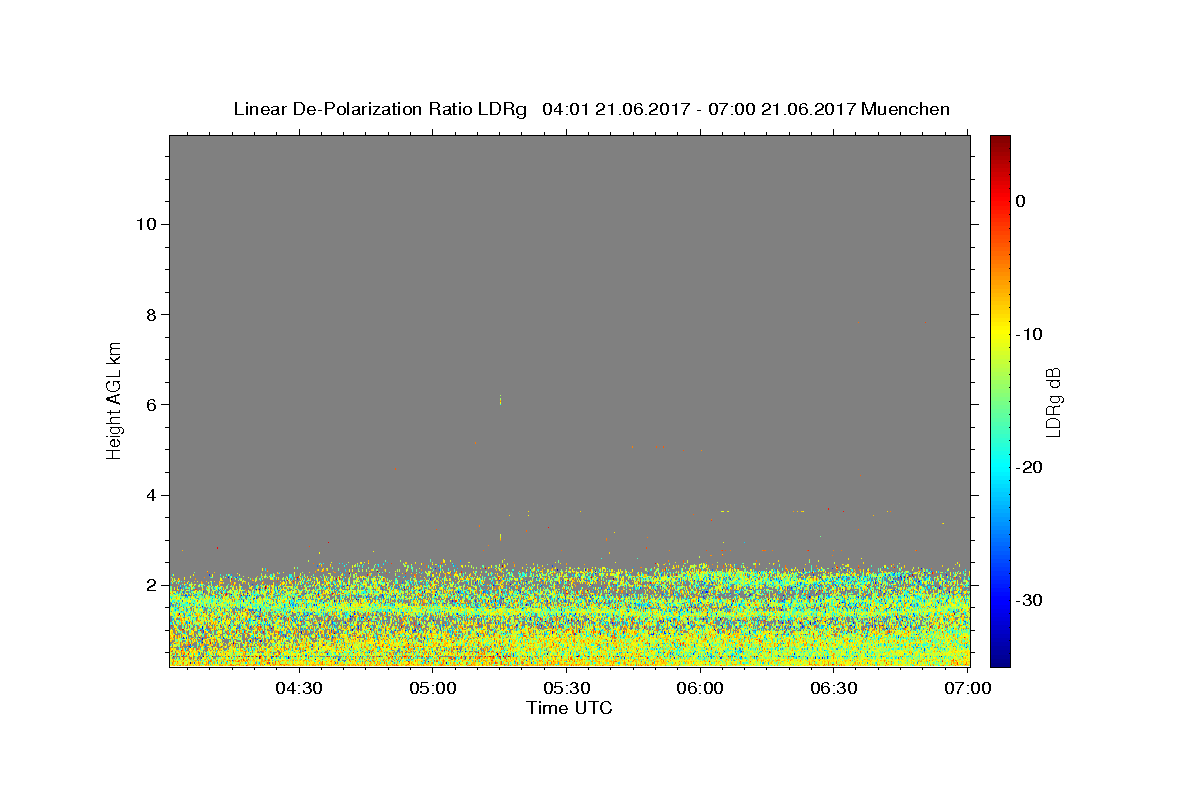Click the 'Time UTC' axis label
The image size is (1200, 800).
coord(569,708)
